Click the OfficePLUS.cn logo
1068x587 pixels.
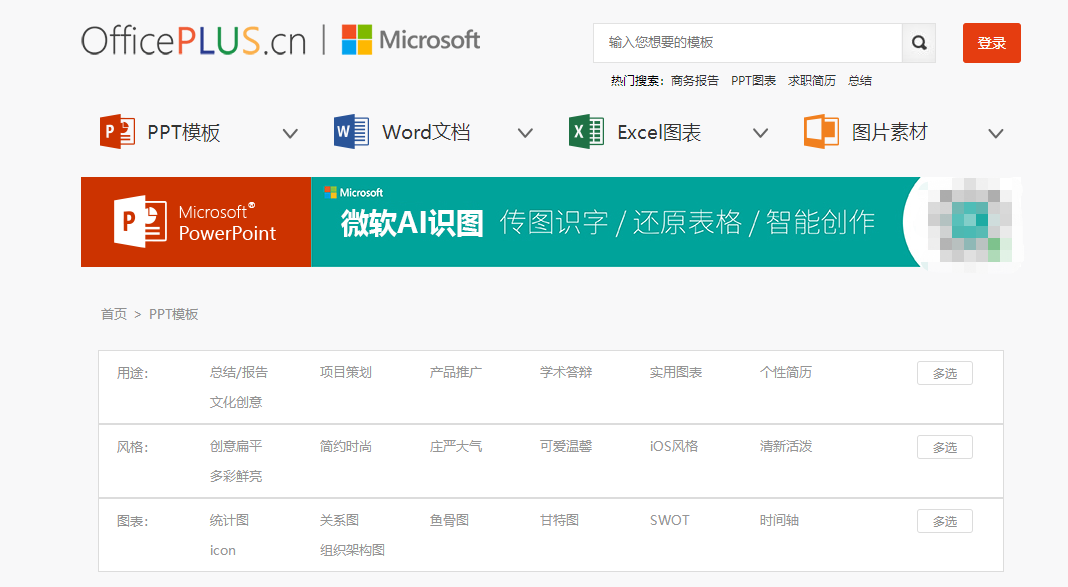[194, 40]
